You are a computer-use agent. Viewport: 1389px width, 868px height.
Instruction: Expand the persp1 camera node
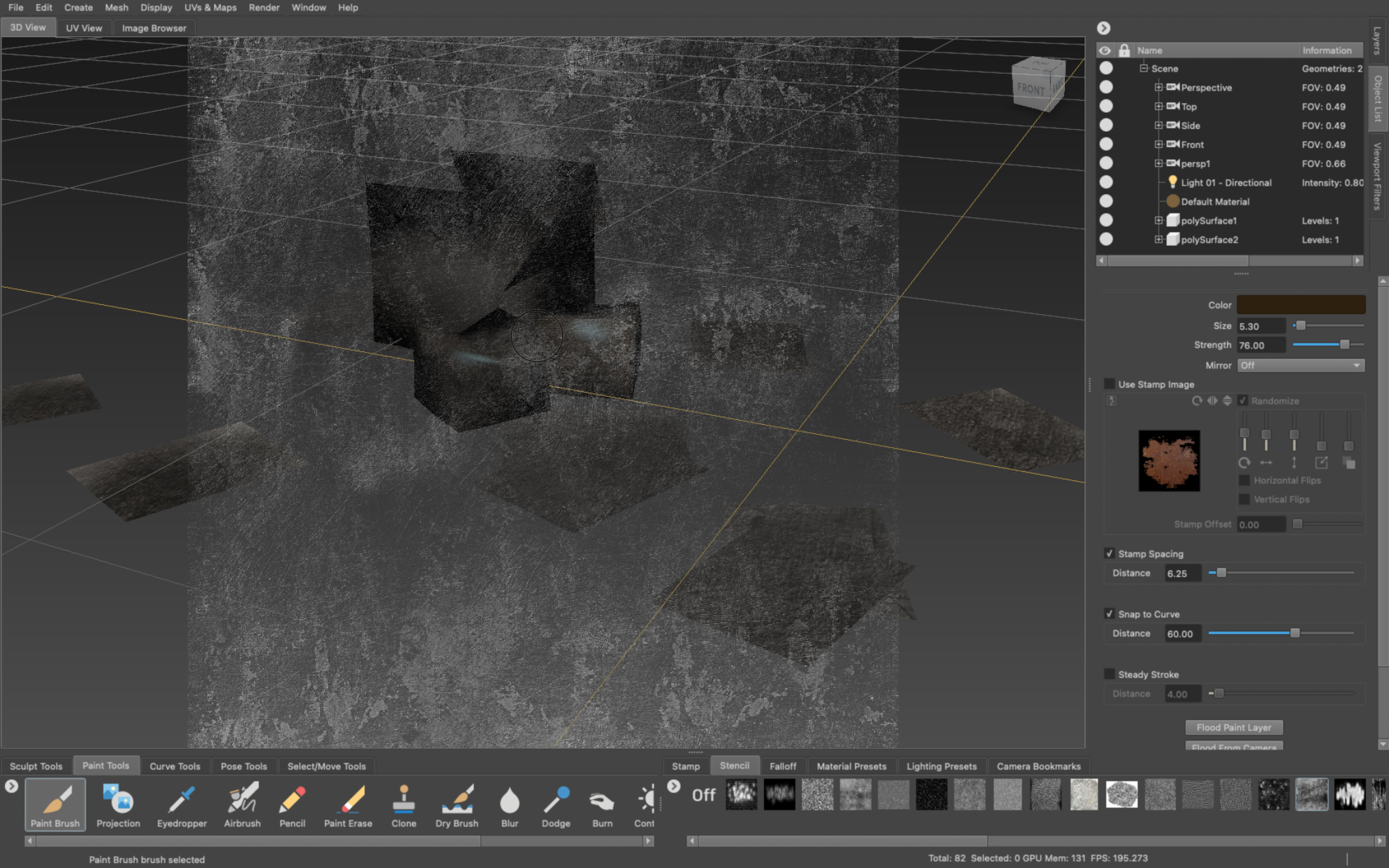(x=1159, y=163)
